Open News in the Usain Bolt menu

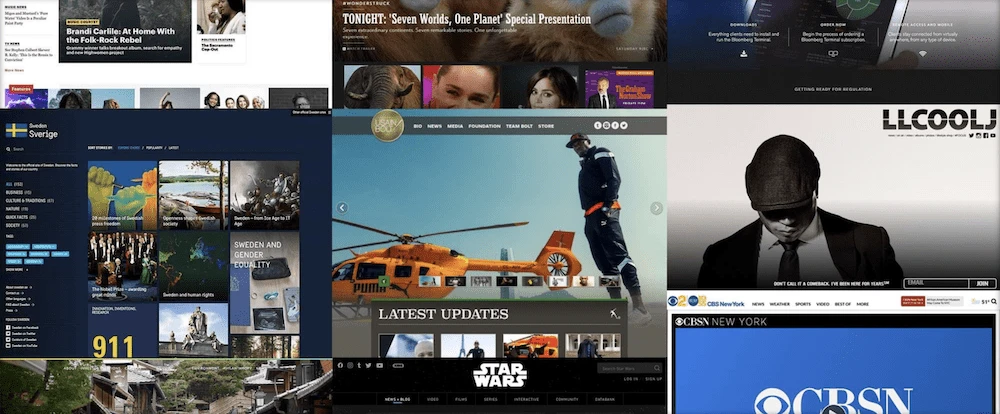coord(434,126)
